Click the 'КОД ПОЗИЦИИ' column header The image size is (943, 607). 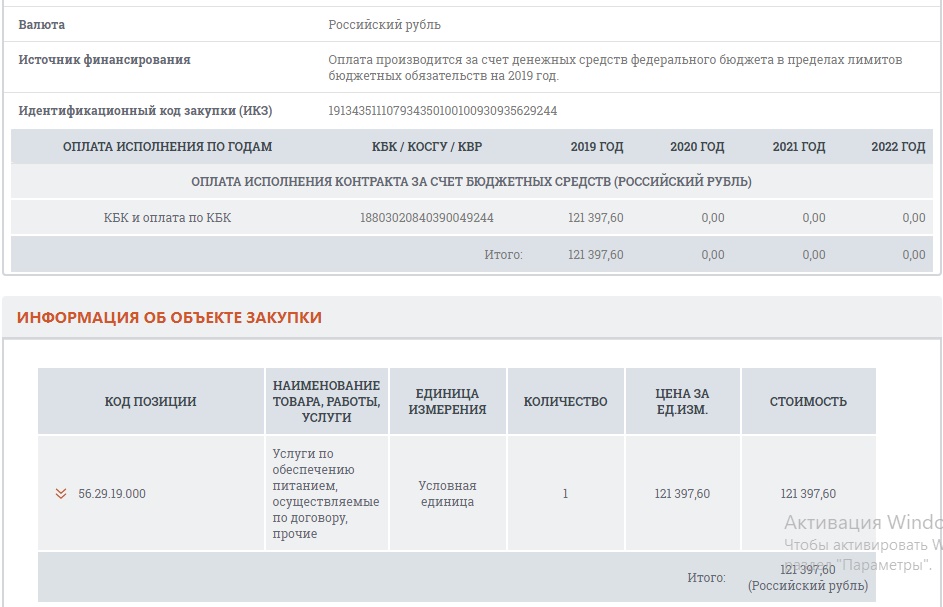point(150,401)
